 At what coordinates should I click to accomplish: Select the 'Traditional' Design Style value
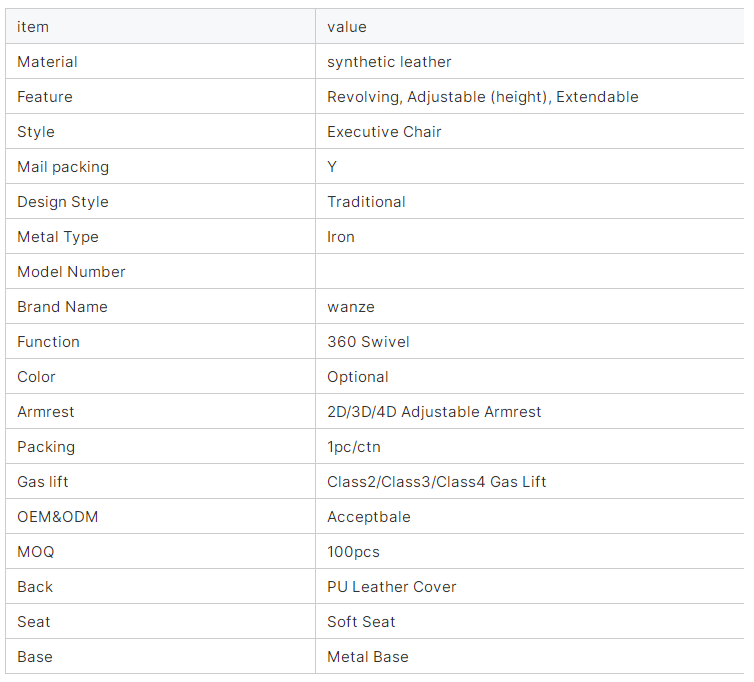tap(366, 202)
